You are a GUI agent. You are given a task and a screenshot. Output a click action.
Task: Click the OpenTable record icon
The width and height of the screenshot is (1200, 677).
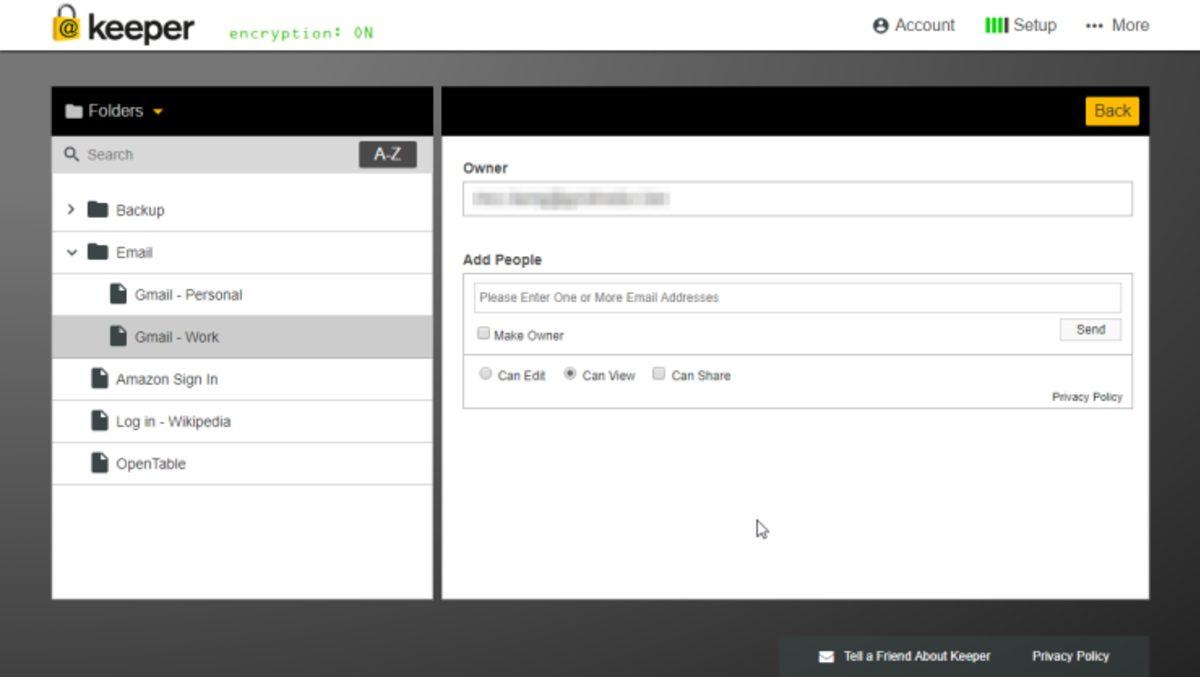point(99,463)
